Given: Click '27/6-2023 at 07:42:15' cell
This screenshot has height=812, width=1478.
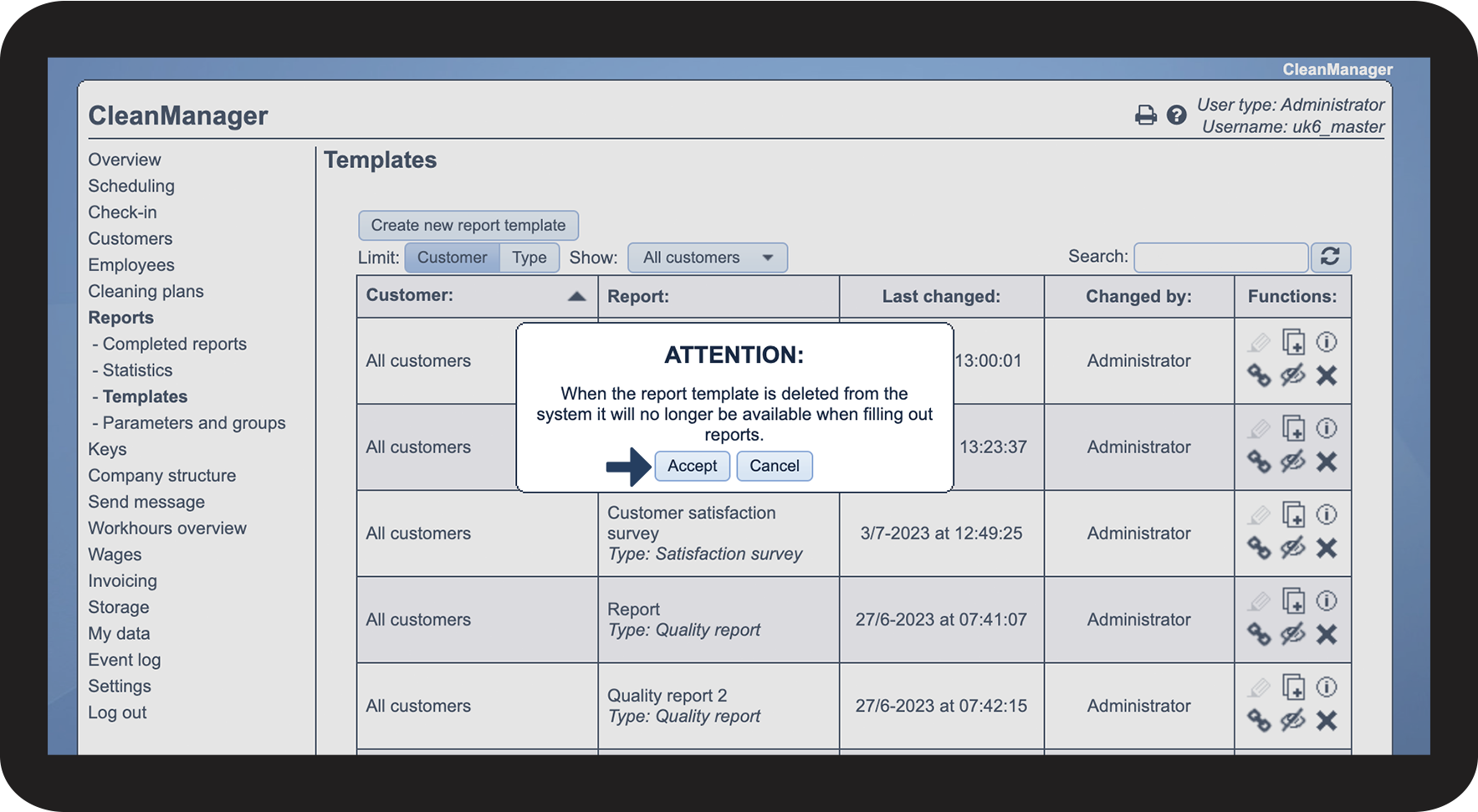Looking at the screenshot, I should pyautogui.click(x=941, y=706).
